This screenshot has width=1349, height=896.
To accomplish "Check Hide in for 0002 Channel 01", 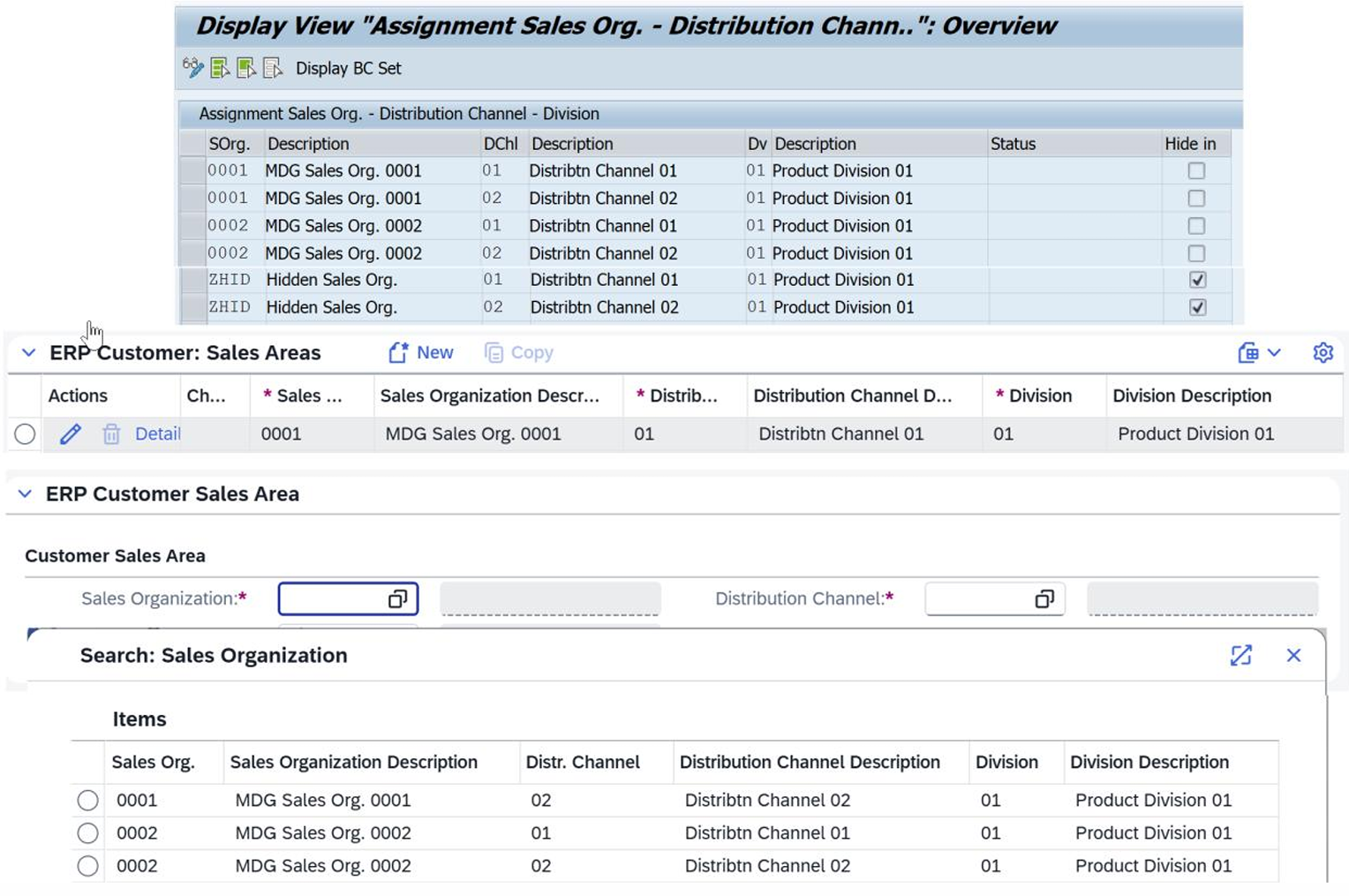I will point(1196,226).
